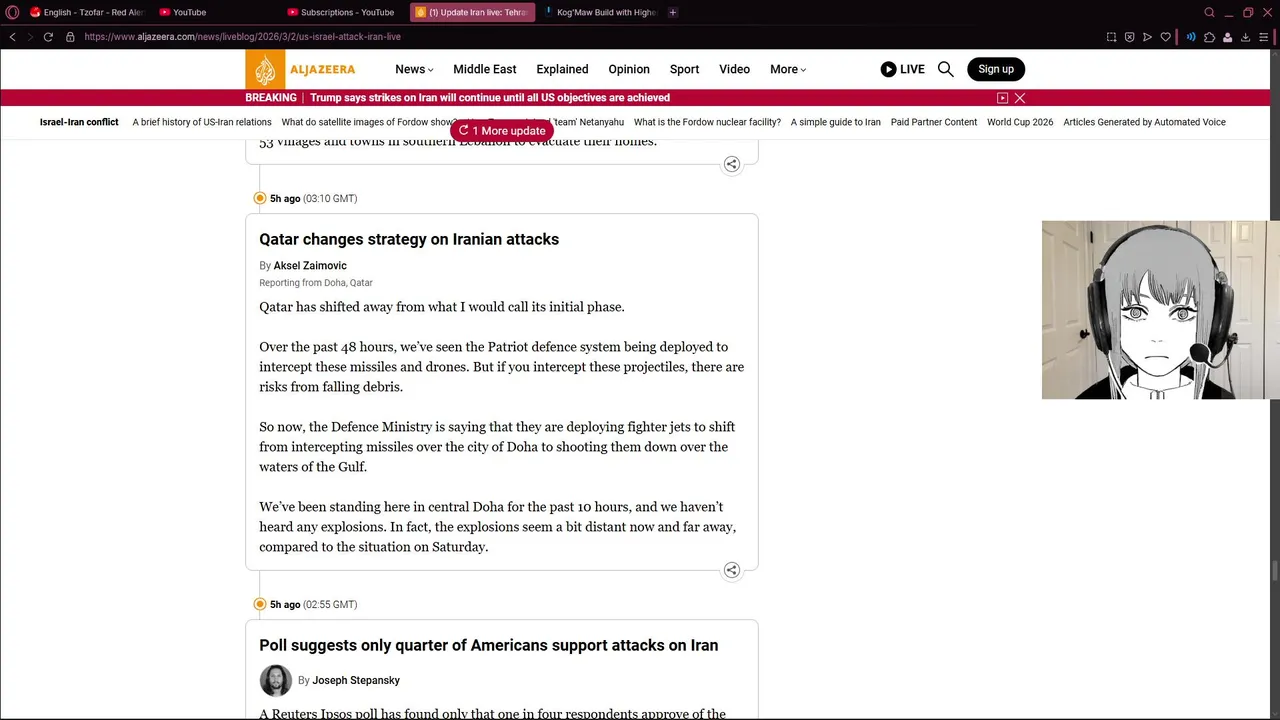Image resolution: width=1280 pixels, height=720 pixels.
Task: Click Joseph Stepansky's author photo
Action: point(275,680)
